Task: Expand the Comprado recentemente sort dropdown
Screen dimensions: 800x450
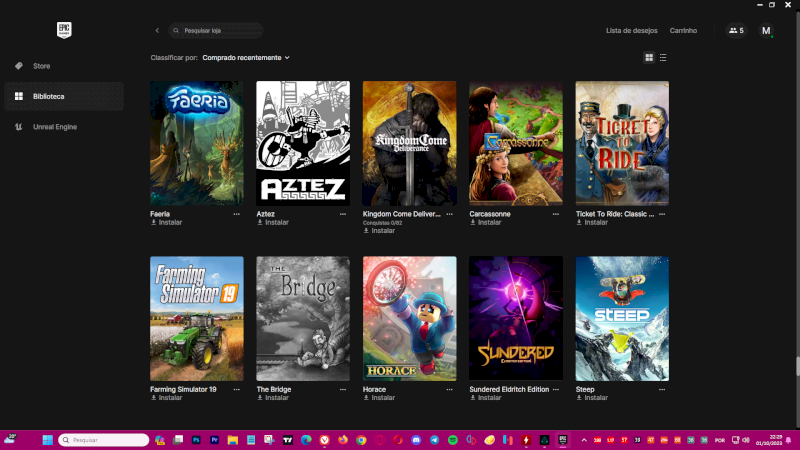Action: pos(245,58)
